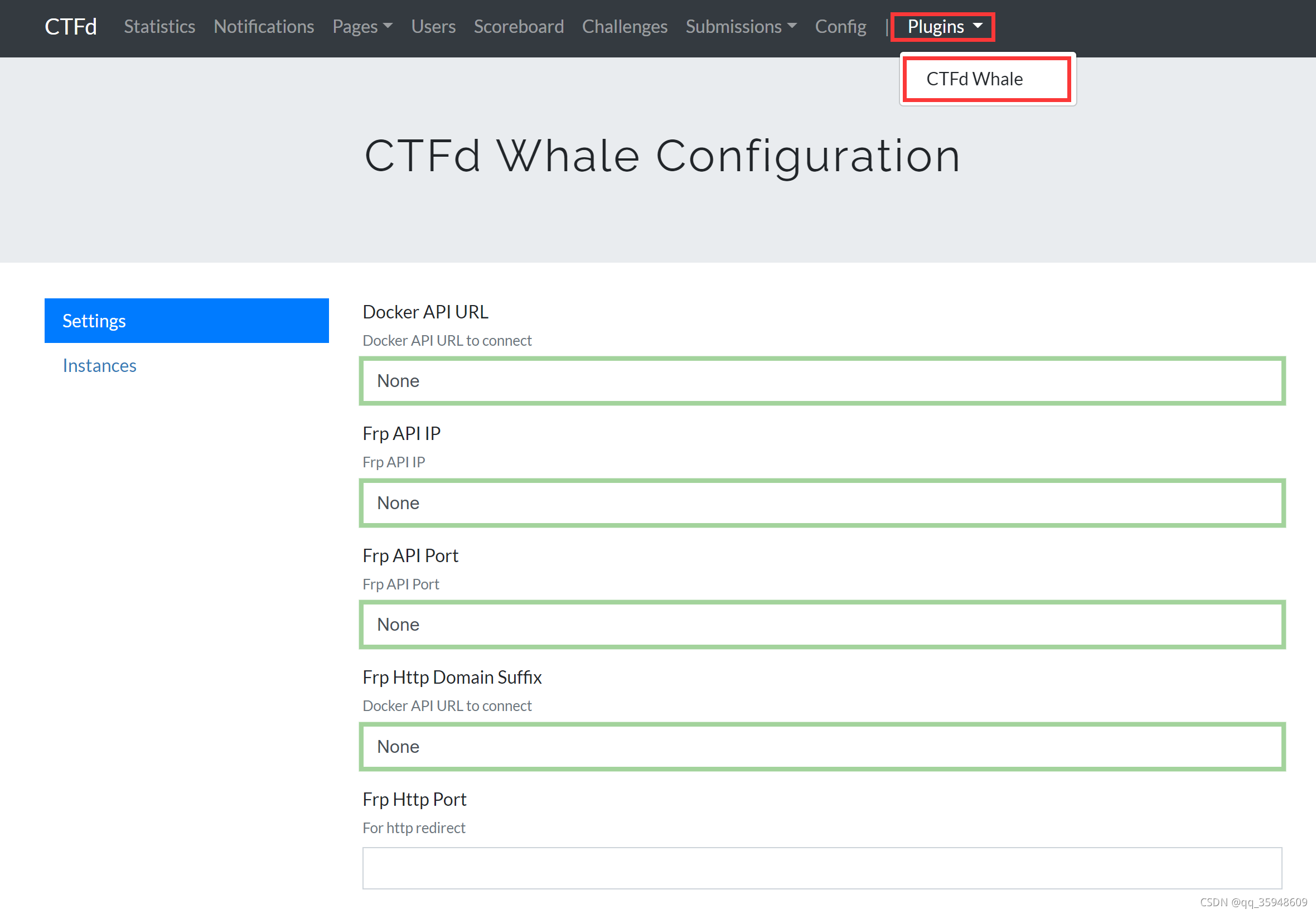Switch to the Instances tab

(x=99, y=365)
